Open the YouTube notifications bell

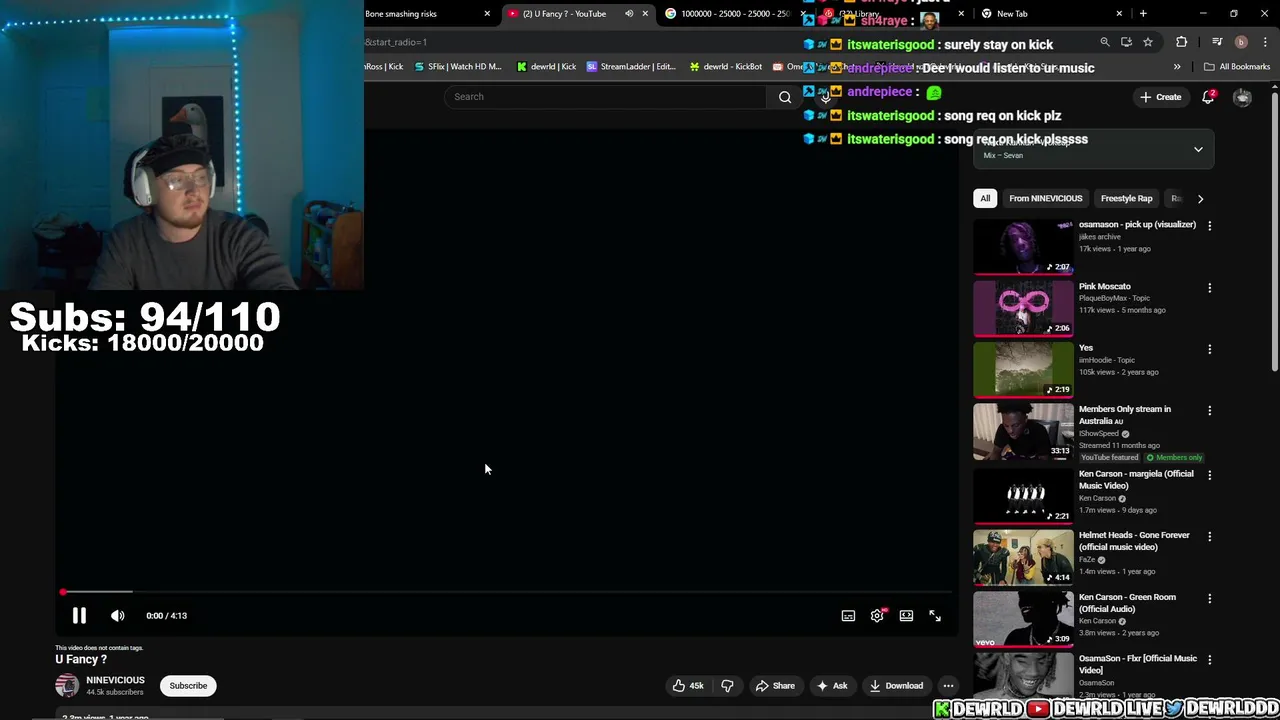pyautogui.click(x=1208, y=97)
